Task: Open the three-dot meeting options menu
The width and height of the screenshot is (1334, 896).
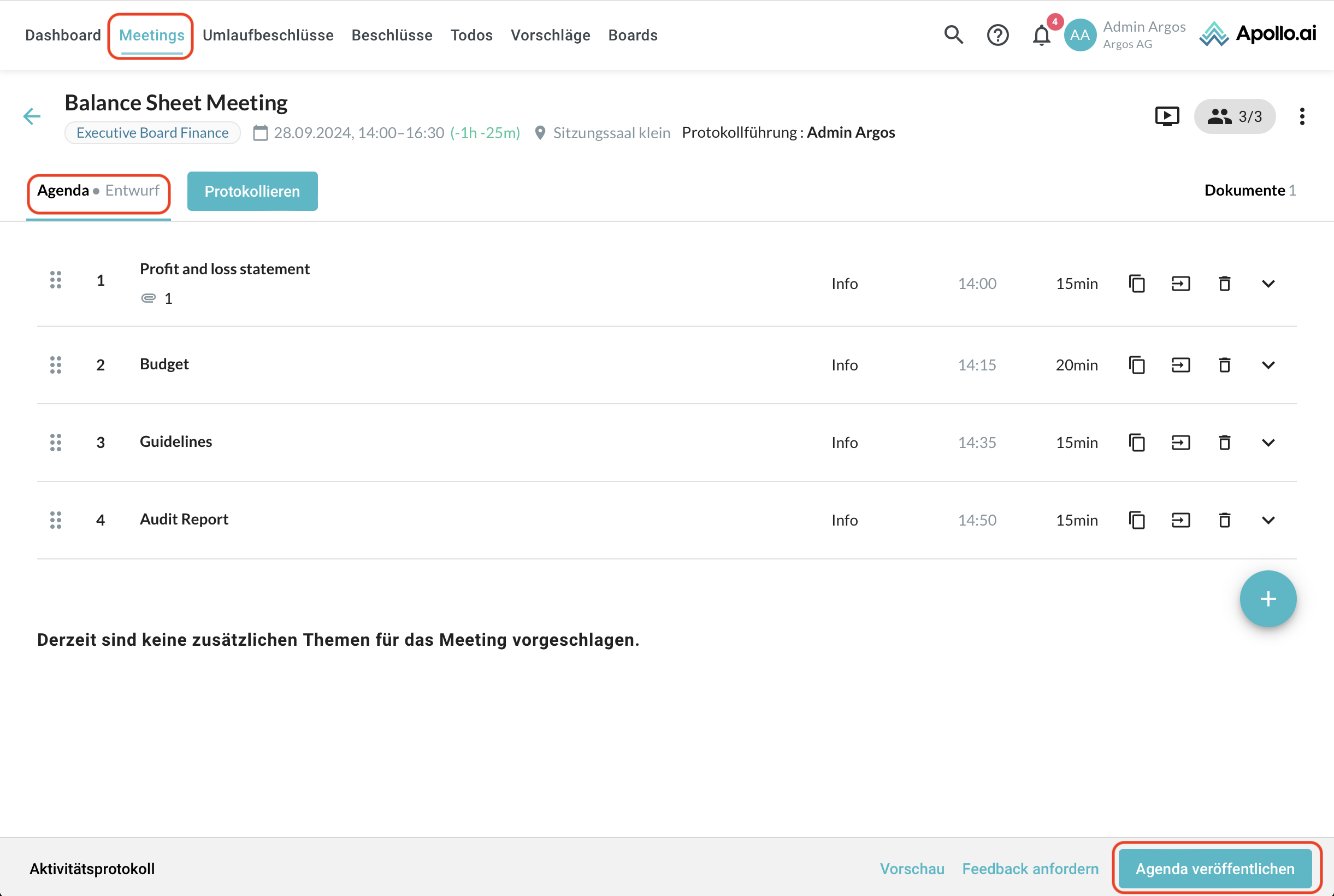Action: point(1301,116)
